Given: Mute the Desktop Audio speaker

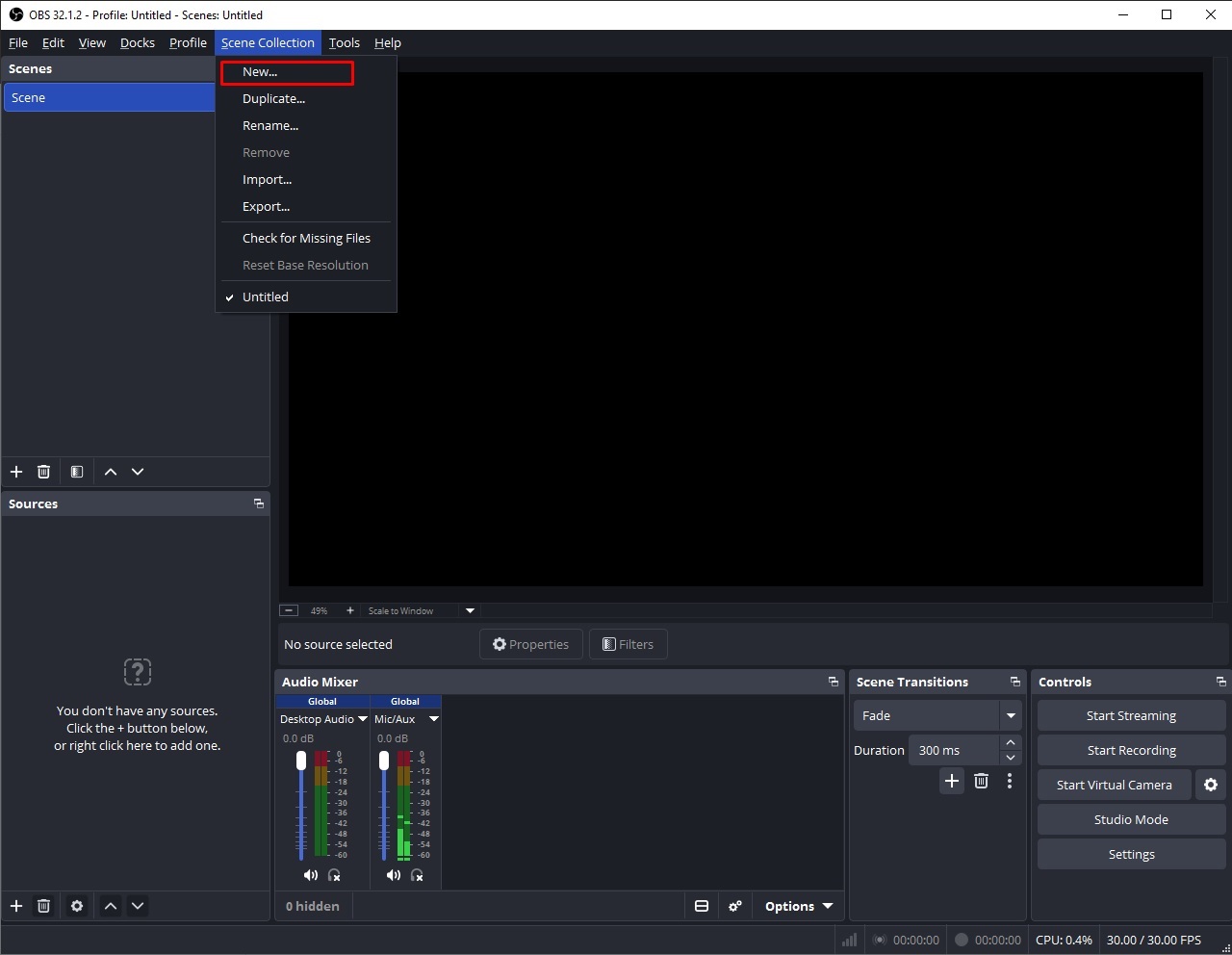Looking at the screenshot, I should click(311, 875).
